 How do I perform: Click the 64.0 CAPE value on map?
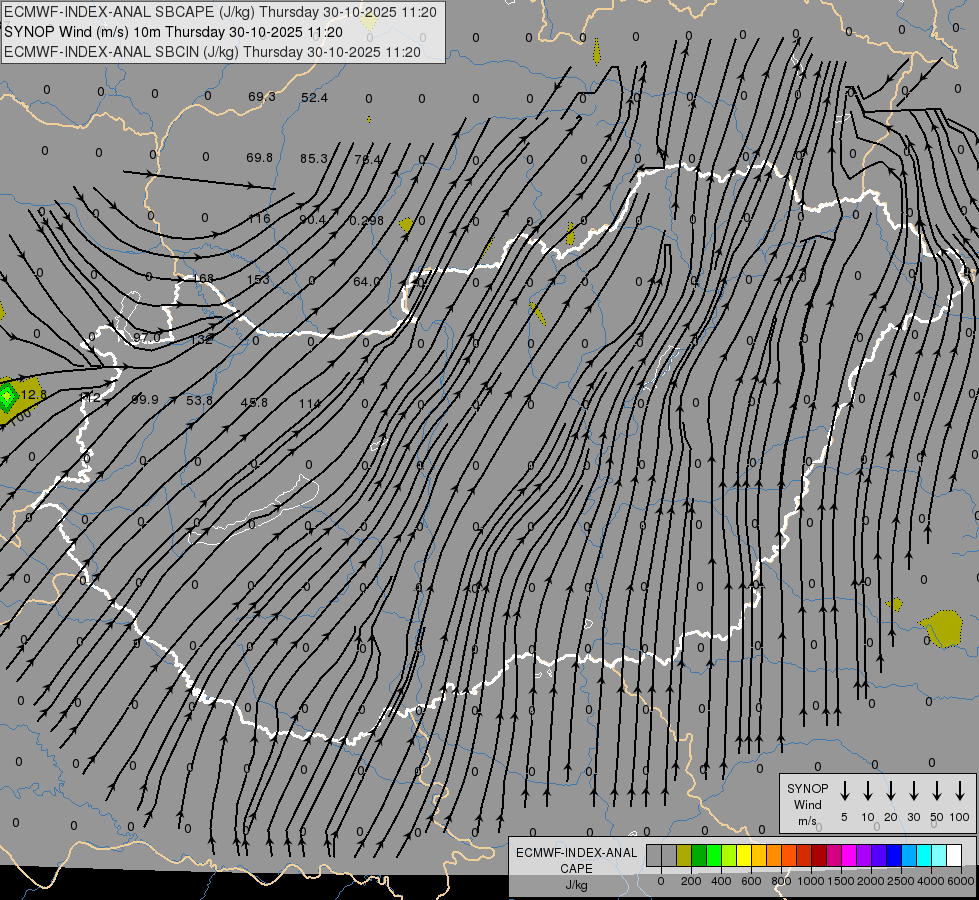pos(367,282)
